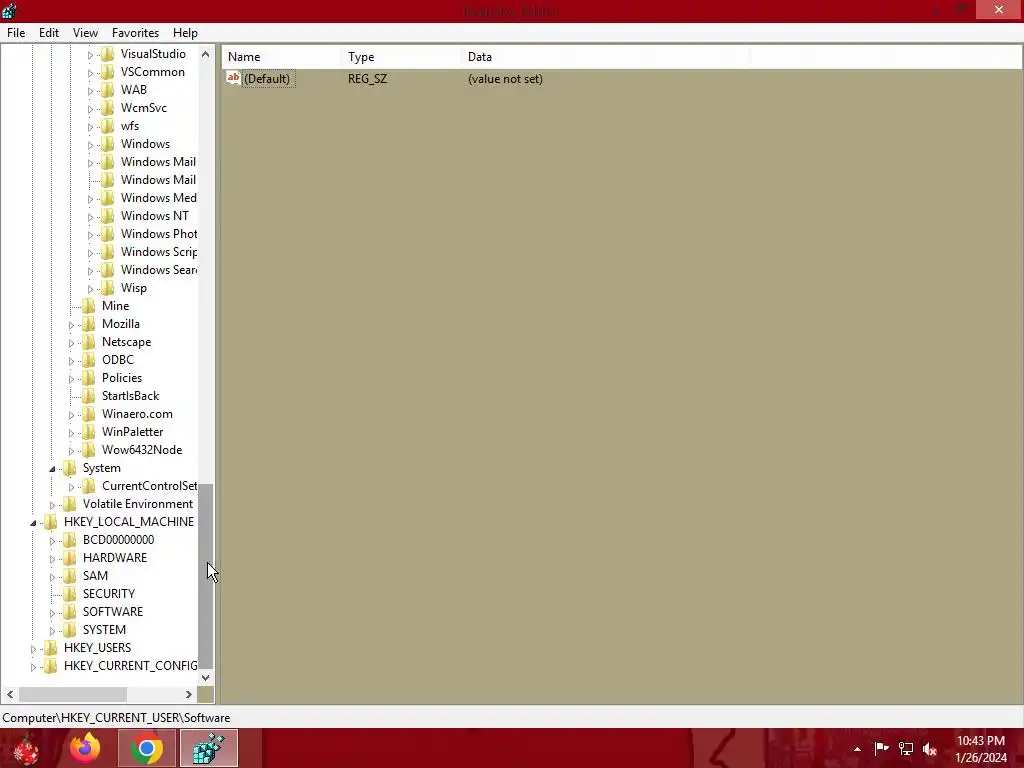This screenshot has height=768, width=1024.
Task: Click the (Default) string value icon
Action: 233,78
